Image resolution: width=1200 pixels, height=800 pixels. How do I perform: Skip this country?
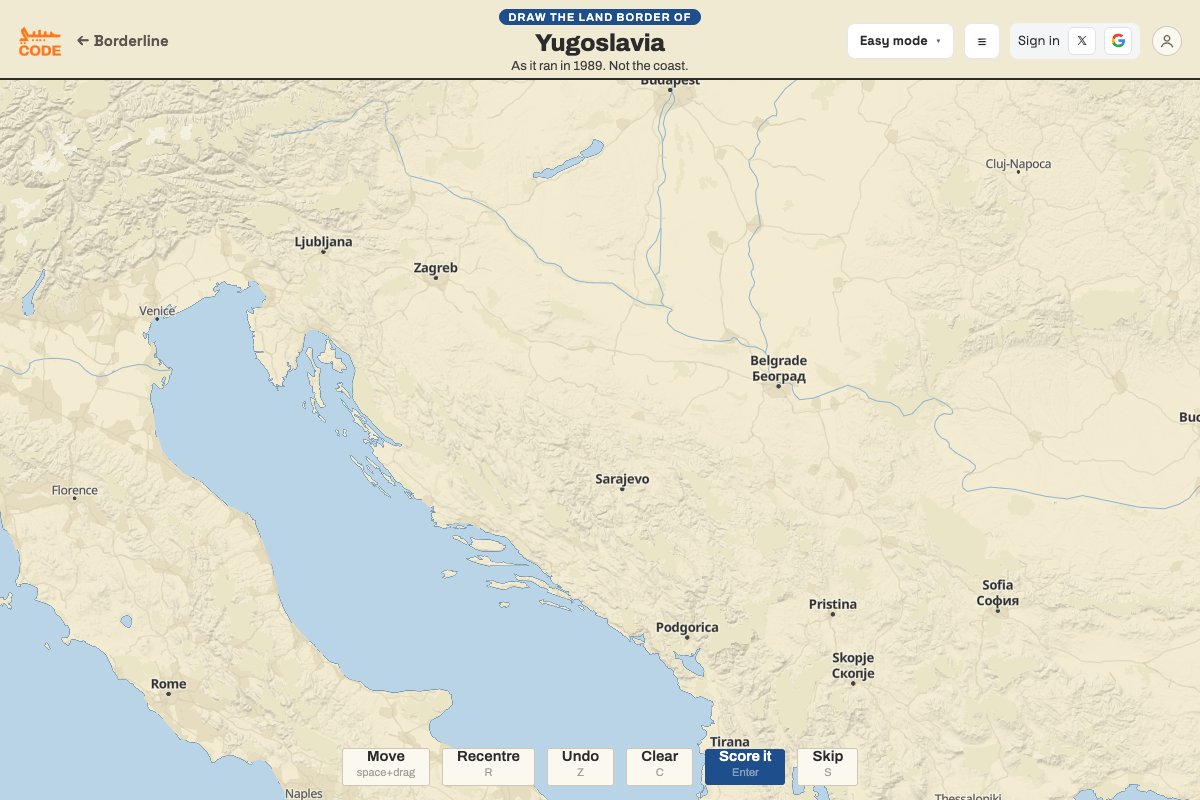[828, 766]
